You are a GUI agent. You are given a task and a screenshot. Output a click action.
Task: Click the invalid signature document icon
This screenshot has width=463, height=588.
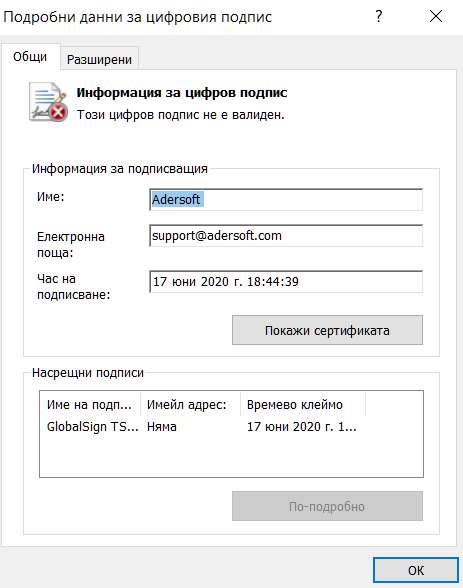[48, 102]
